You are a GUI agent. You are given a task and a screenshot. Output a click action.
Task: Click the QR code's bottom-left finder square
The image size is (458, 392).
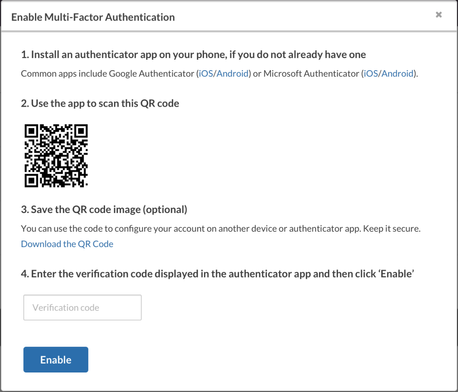31,181
